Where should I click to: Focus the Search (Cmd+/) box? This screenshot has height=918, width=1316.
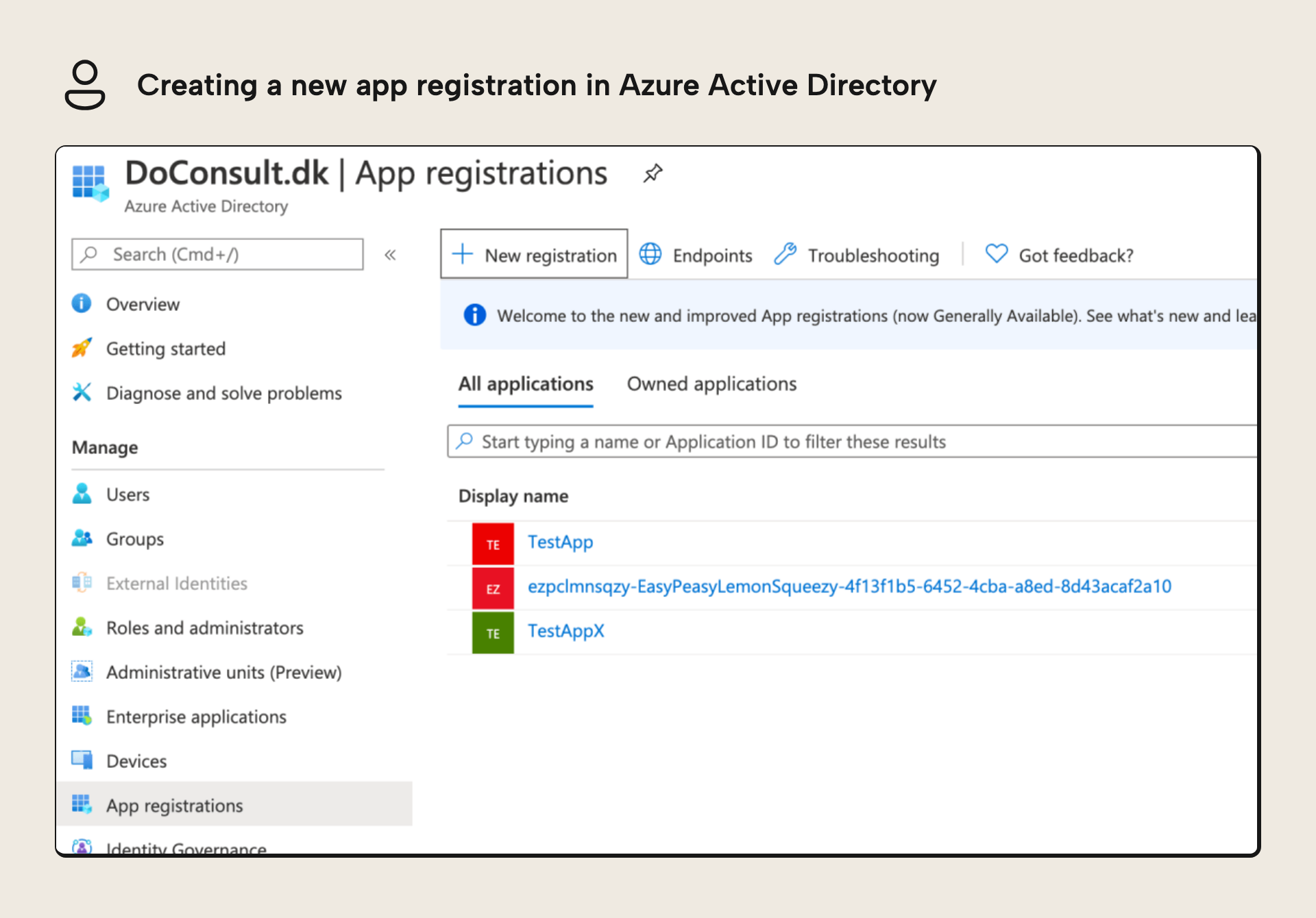[217, 254]
